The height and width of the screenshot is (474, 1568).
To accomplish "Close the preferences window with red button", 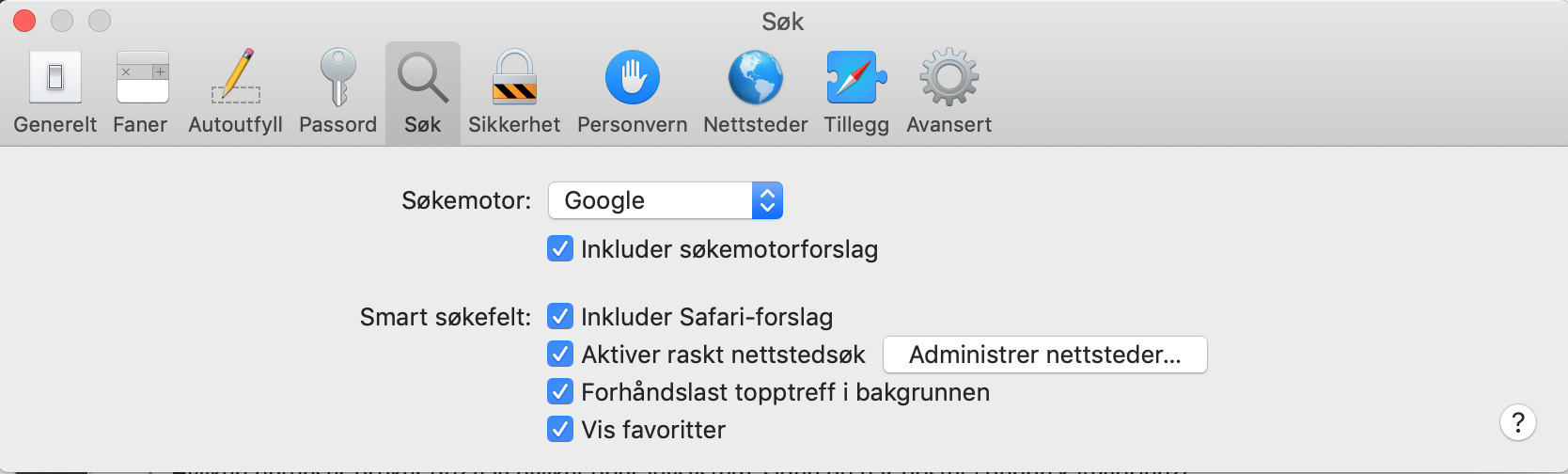I will coord(24,20).
